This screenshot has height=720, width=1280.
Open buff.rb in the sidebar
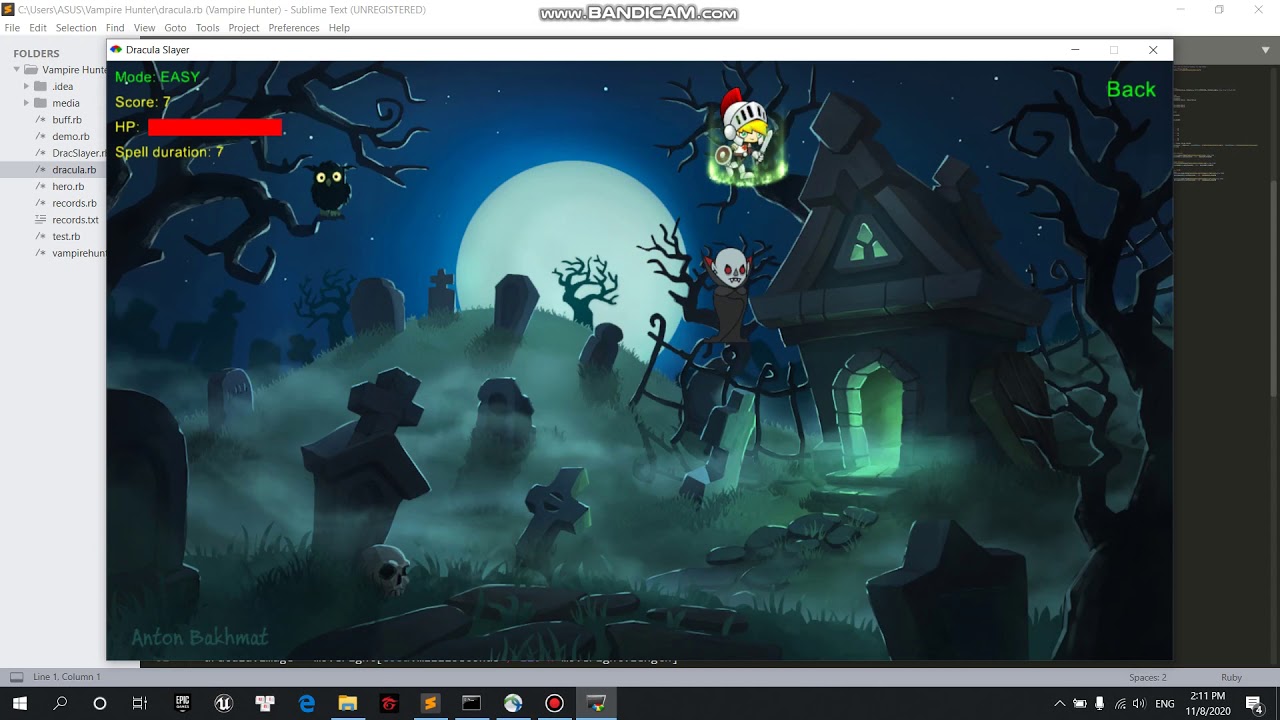pyautogui.click(x=67, y=120)
